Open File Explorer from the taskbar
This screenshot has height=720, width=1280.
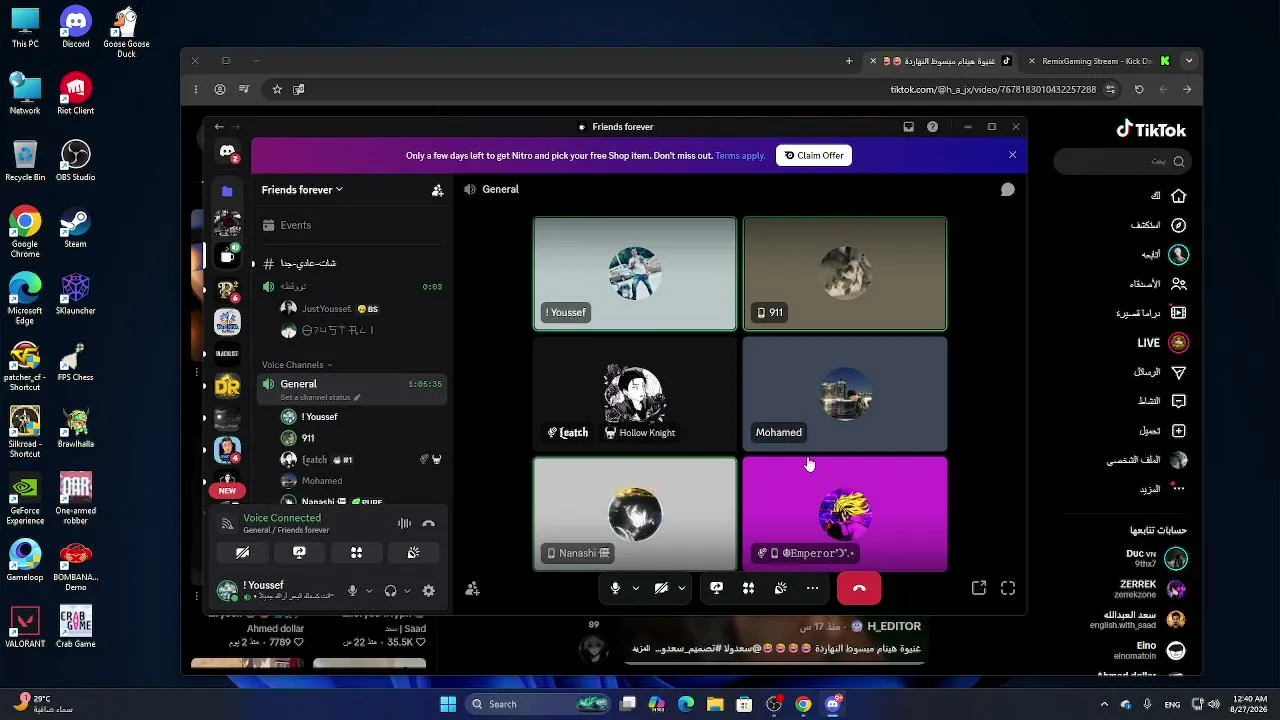coord(715,704)
